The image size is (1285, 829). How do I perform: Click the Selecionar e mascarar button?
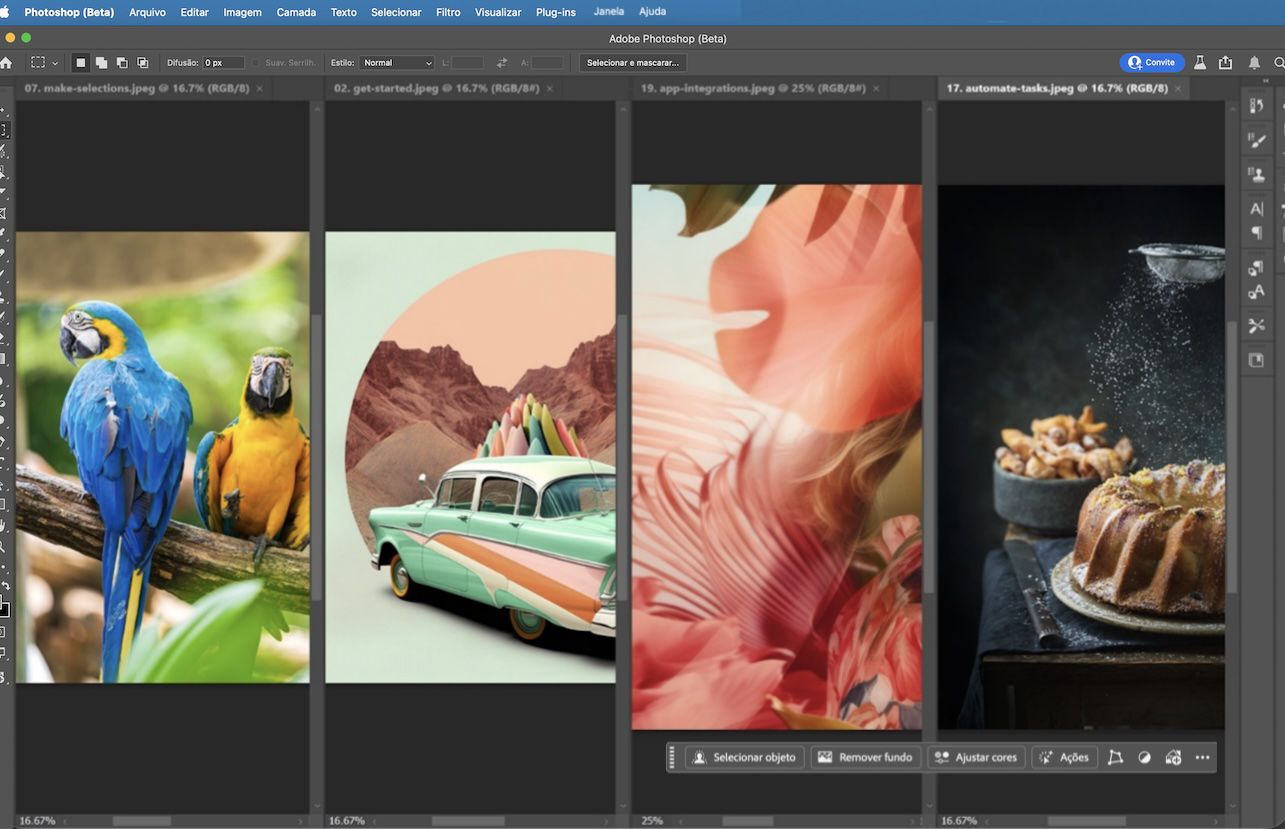pos(632,62)
